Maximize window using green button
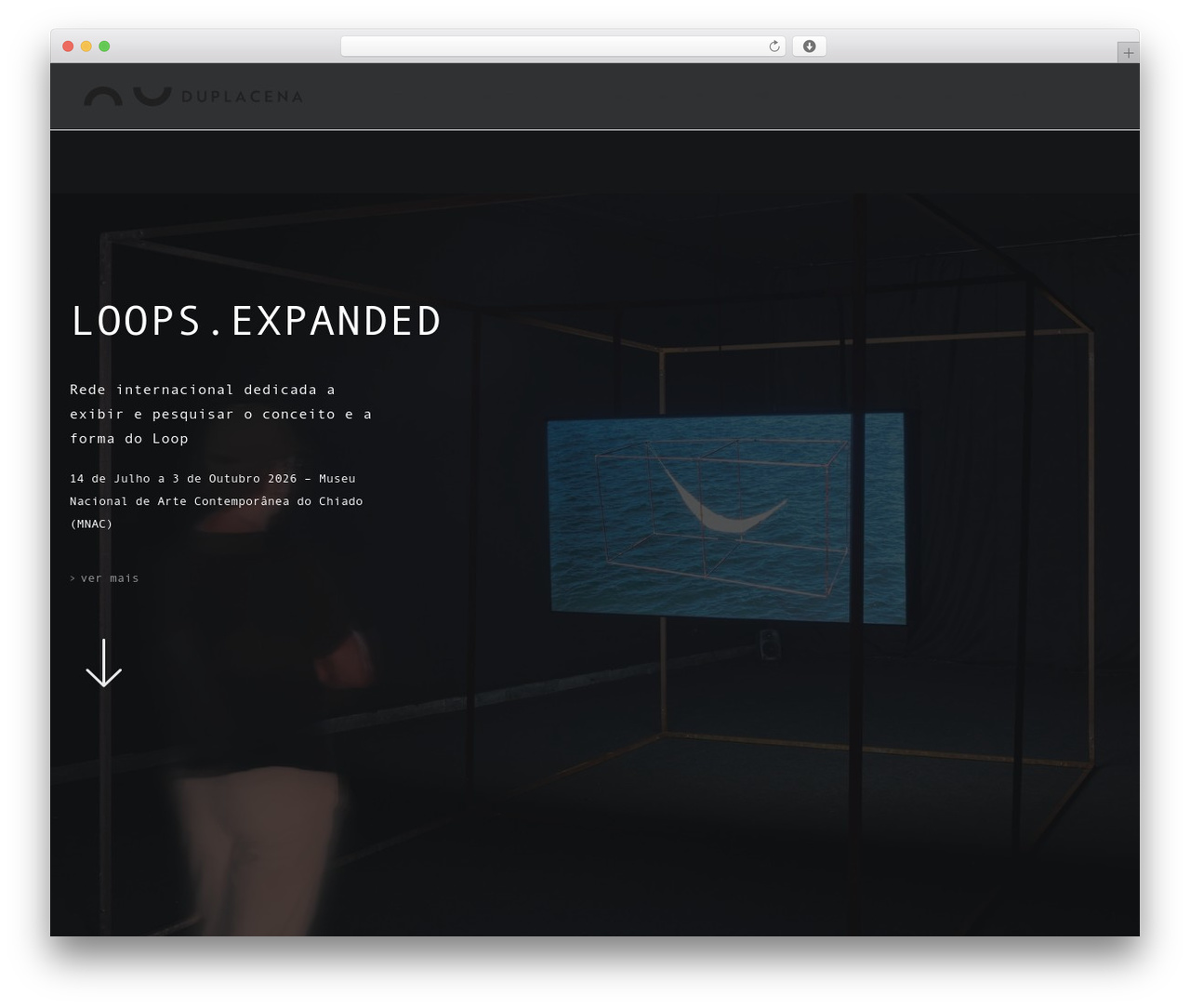The width and height of the screenshot is (1190, 1008). pyautogui.click(x=104, y=46)
